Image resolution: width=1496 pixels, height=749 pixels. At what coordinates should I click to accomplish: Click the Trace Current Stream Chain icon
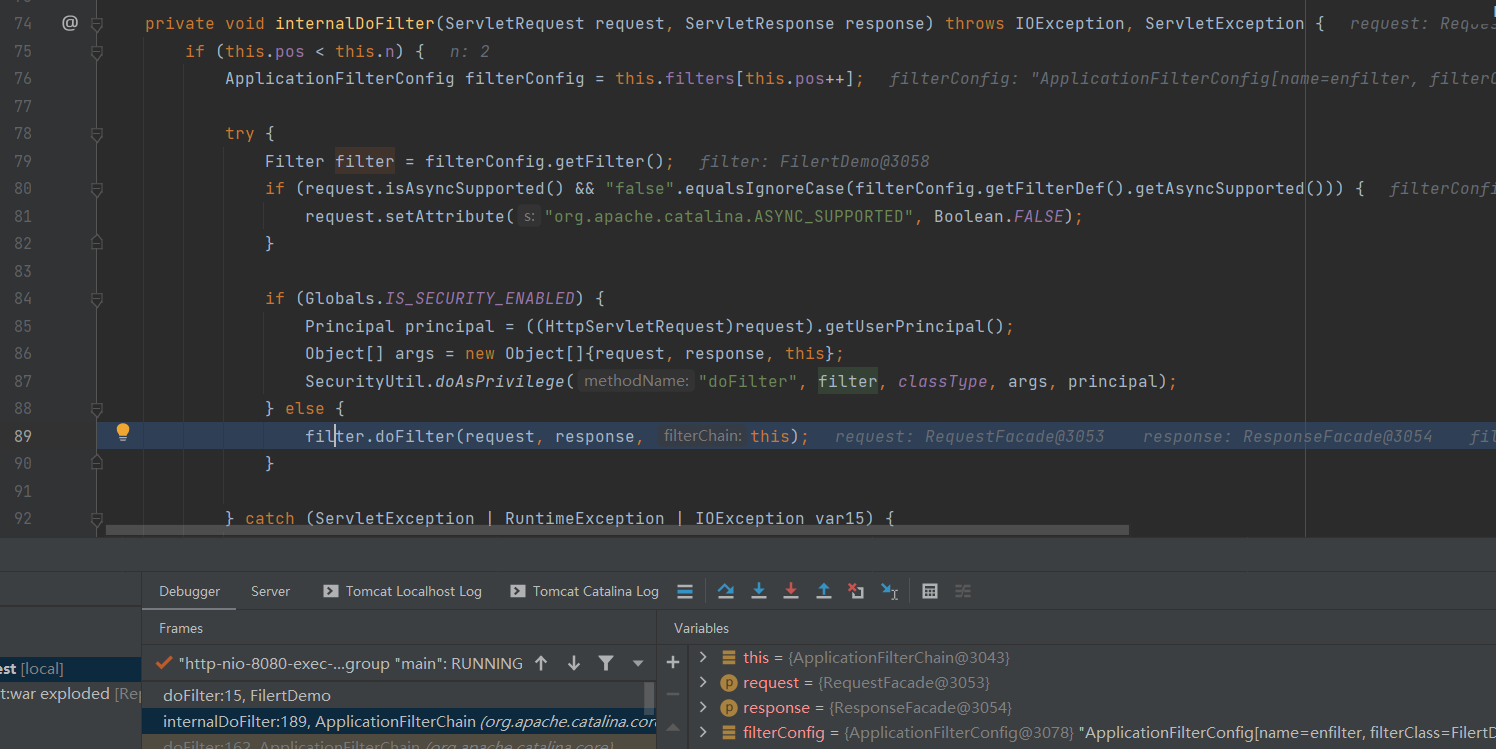(x=963, y=591)
